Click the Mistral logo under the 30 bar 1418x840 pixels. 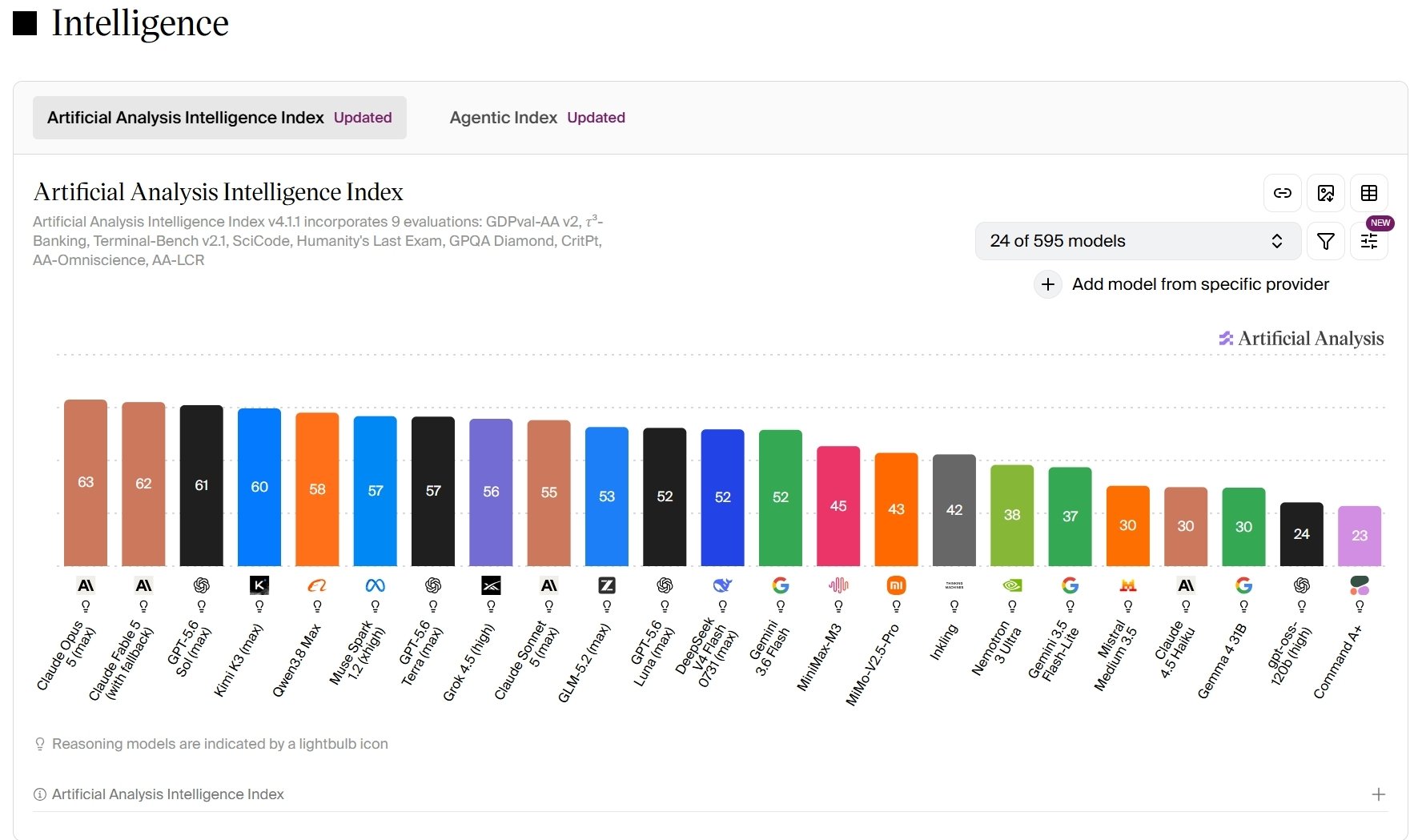[1128, 585]
